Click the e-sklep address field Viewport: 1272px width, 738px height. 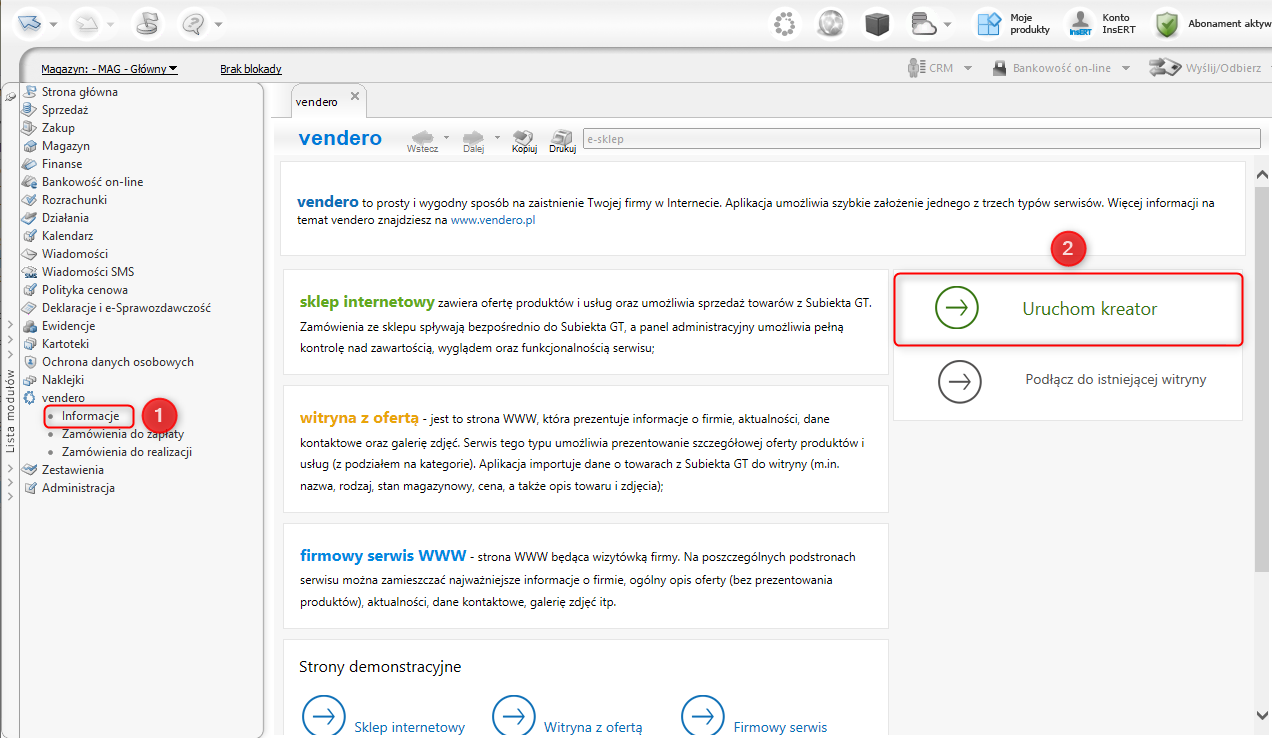(920, 139)
